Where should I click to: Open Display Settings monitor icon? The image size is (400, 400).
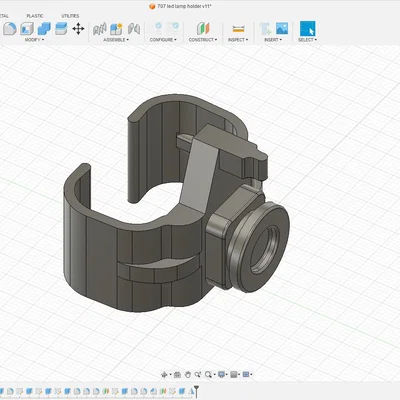coord(221,375)
